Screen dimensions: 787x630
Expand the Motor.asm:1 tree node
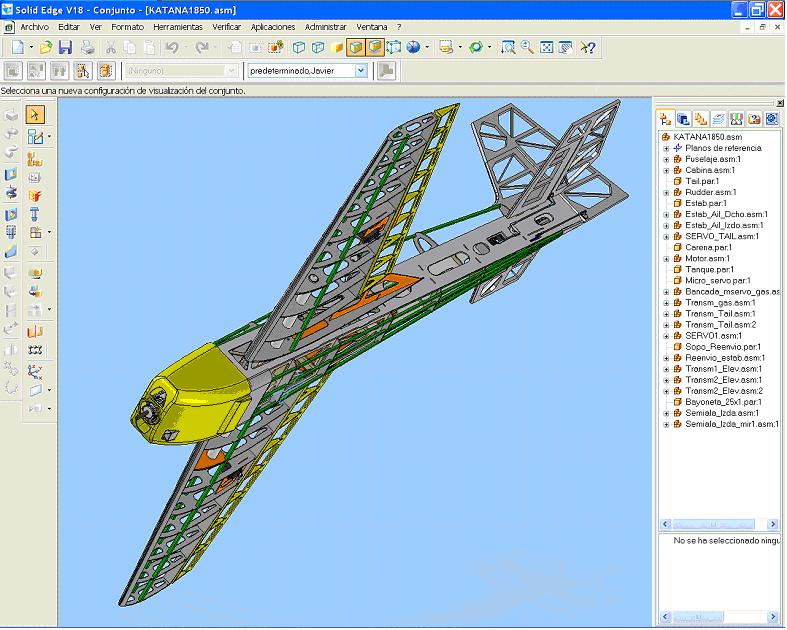coord(666,258)
